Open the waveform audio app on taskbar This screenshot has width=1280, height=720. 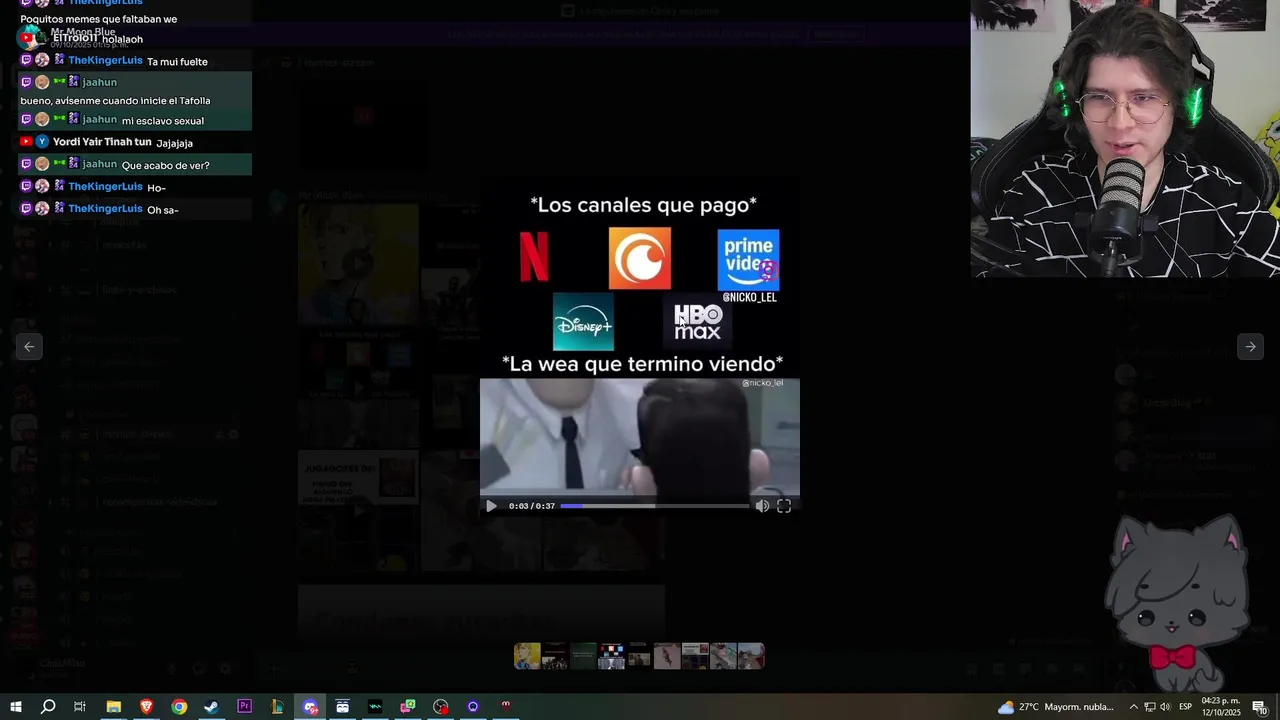[x=375, y=707]
